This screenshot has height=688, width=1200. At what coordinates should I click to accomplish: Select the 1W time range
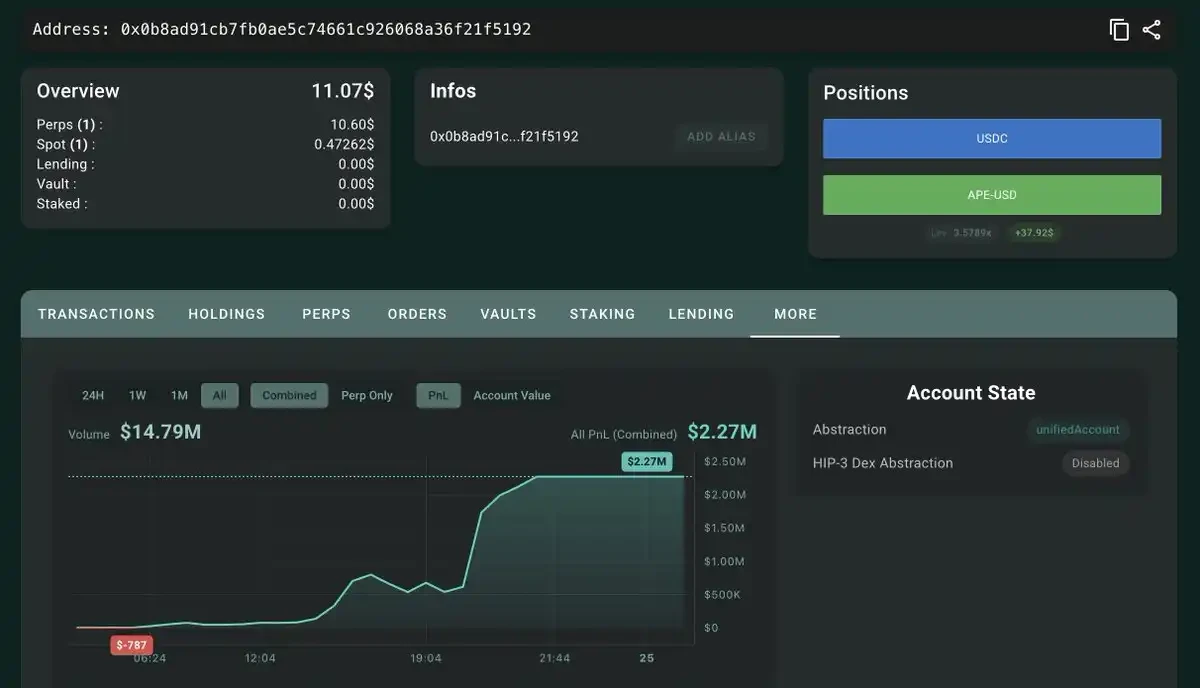pyautogui.click(x=136, y=395)
